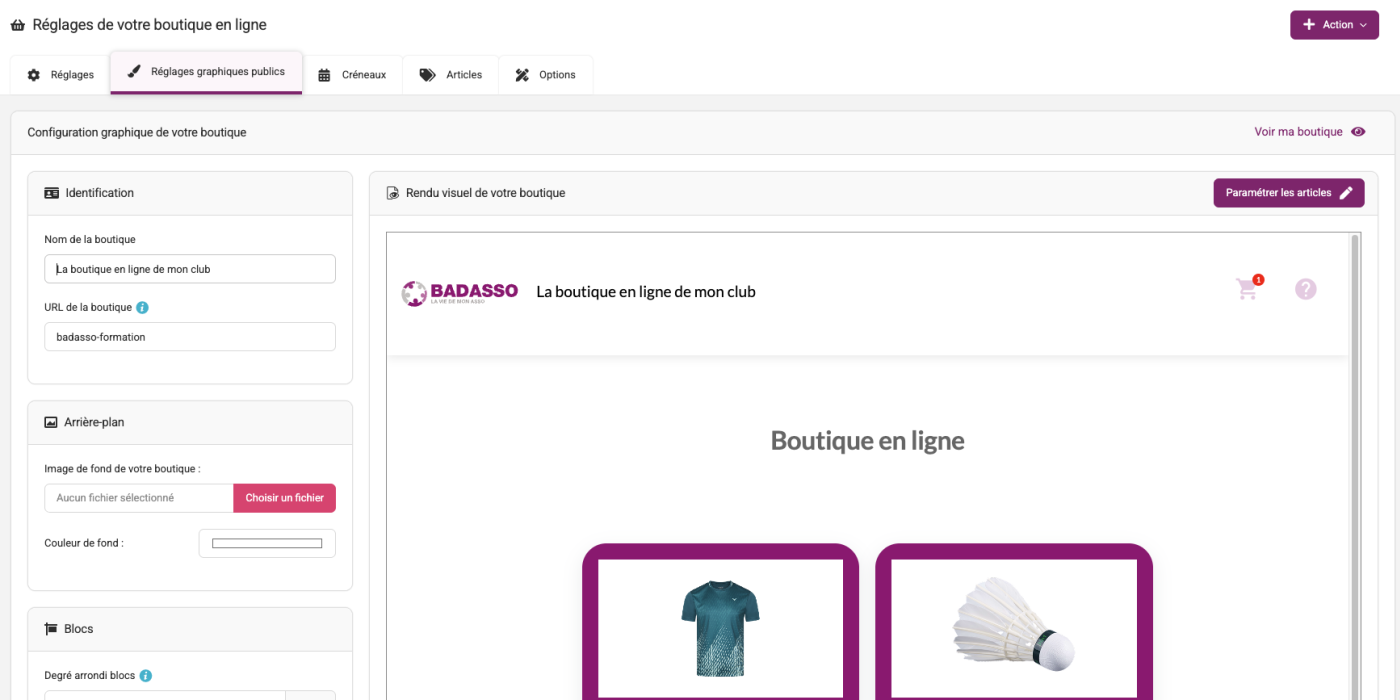Open the Action dropdown menu

point(1334,23)
